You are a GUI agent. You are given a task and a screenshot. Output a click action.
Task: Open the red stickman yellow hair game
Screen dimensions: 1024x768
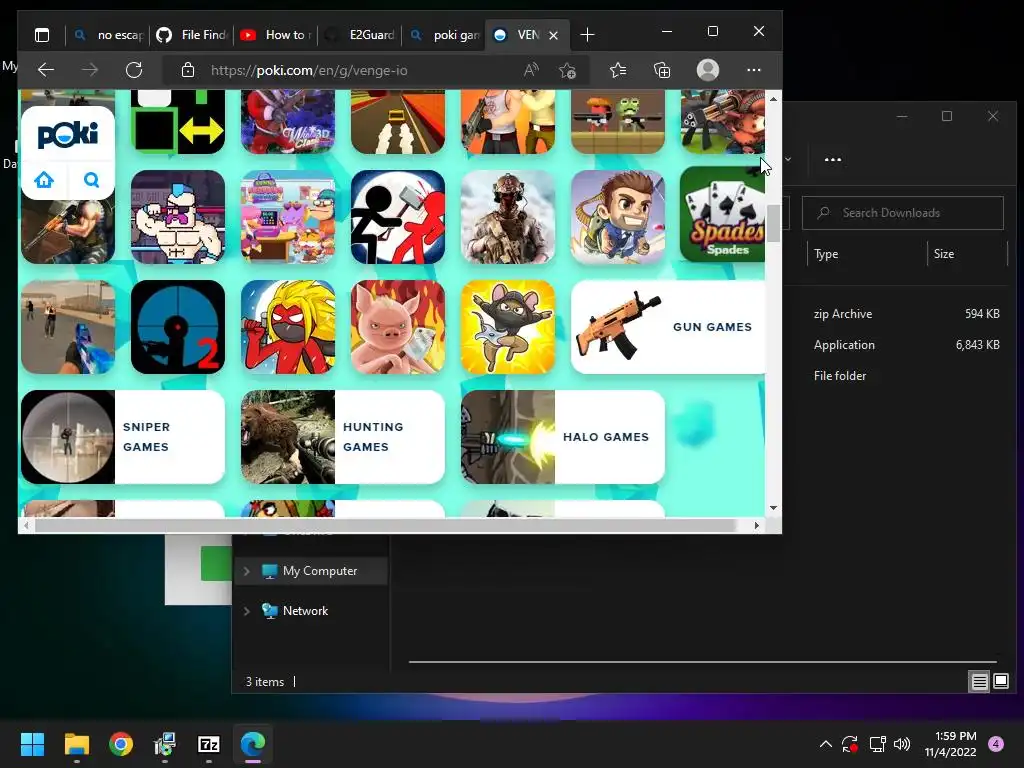pos(287,327)
